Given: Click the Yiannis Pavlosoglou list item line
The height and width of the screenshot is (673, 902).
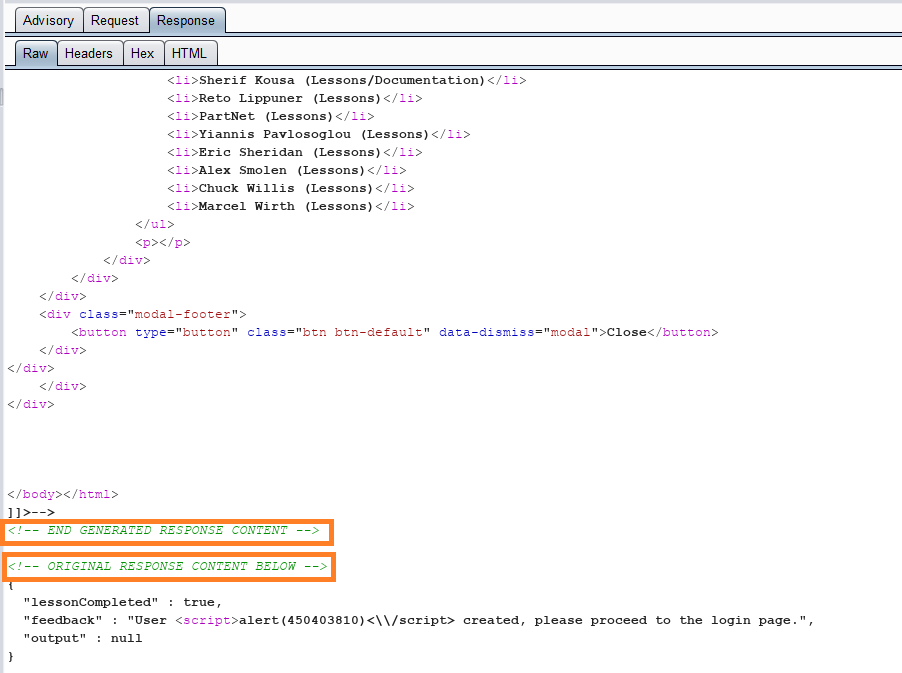Looking at the screenshot, I should (319, 135).
